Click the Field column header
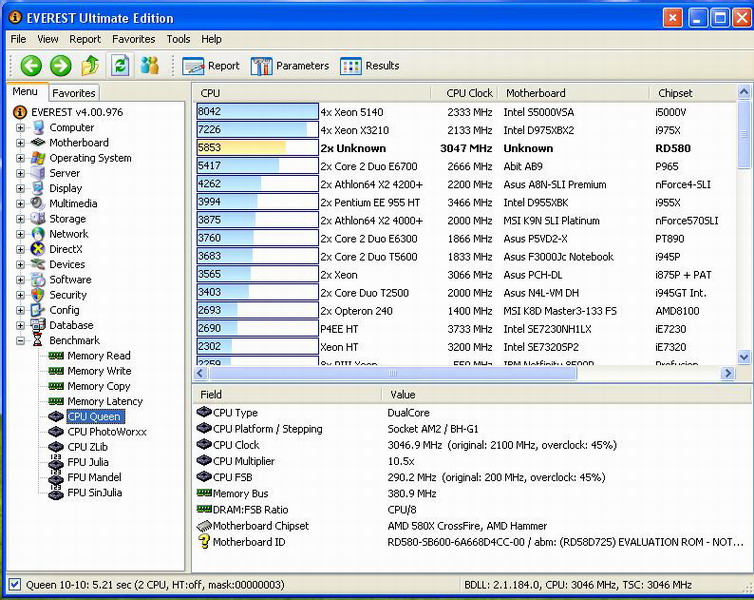 pos(287,395)
